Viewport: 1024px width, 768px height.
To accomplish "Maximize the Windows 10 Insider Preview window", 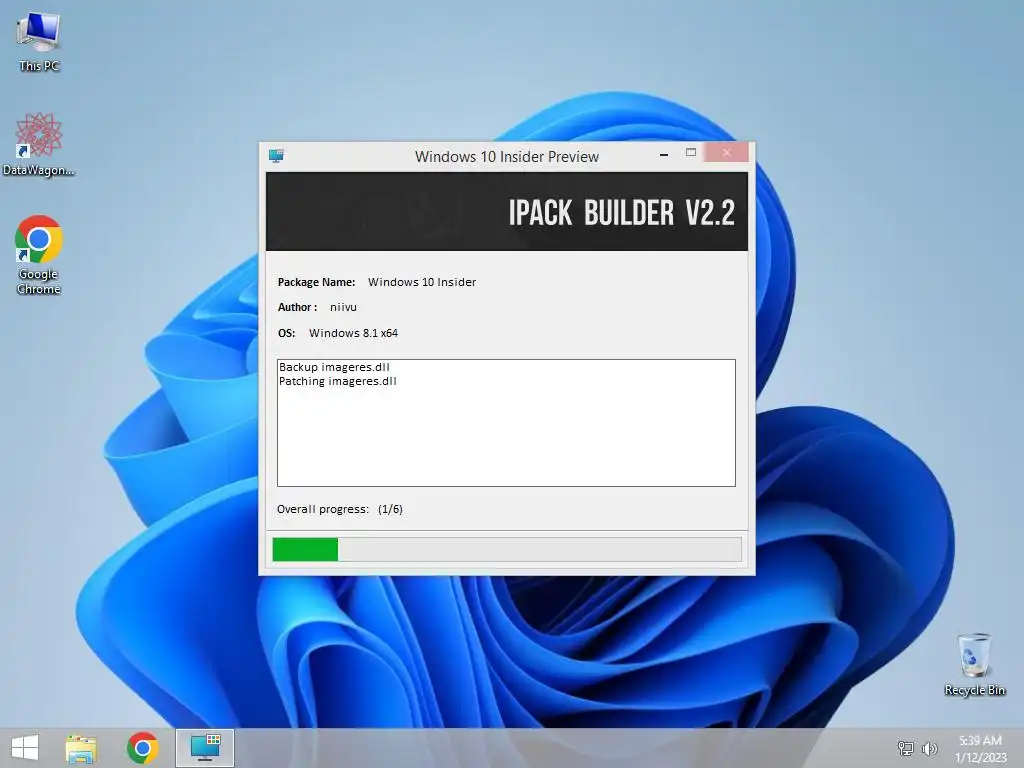I will (691, 153).
